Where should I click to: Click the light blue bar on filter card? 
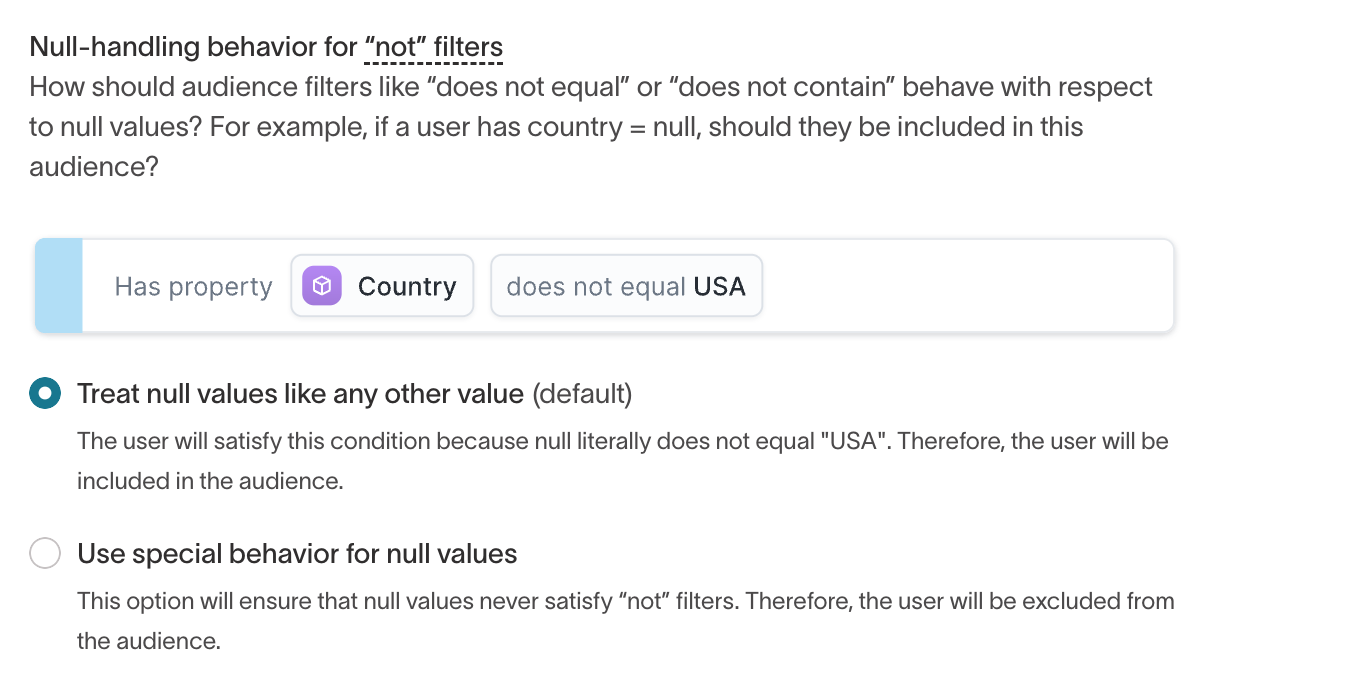coord(59,286)
